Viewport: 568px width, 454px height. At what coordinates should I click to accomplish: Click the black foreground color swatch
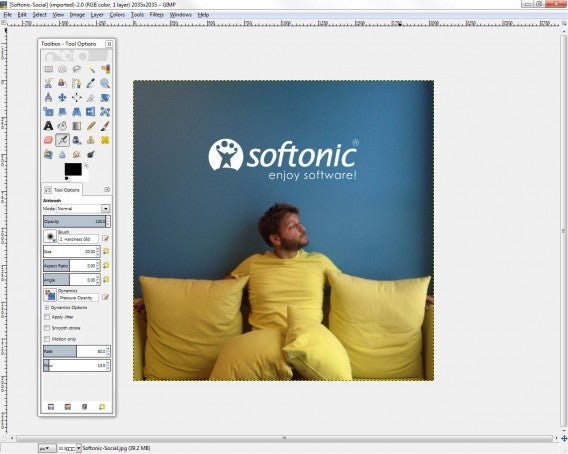[73, 169]
